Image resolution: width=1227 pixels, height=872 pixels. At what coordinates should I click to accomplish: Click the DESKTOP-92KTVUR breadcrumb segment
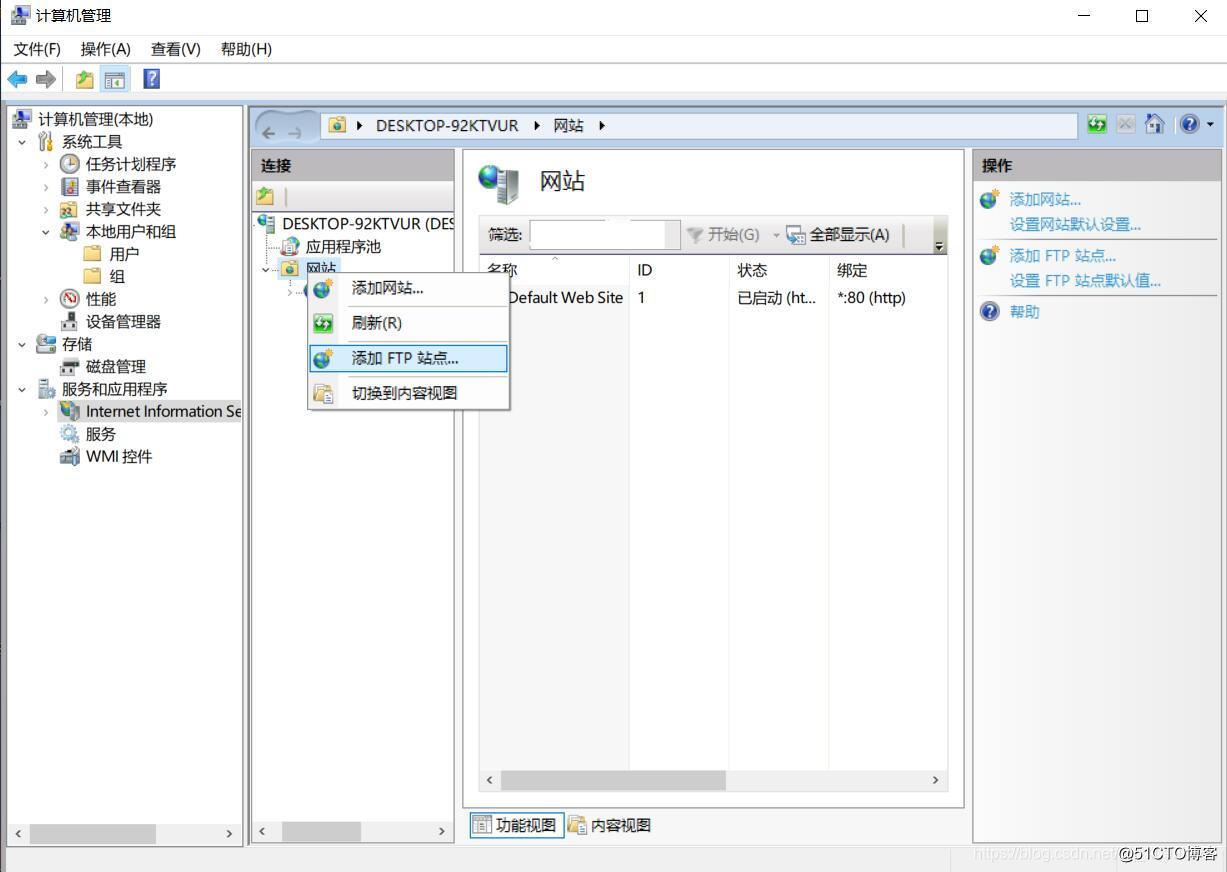(447, 125)
